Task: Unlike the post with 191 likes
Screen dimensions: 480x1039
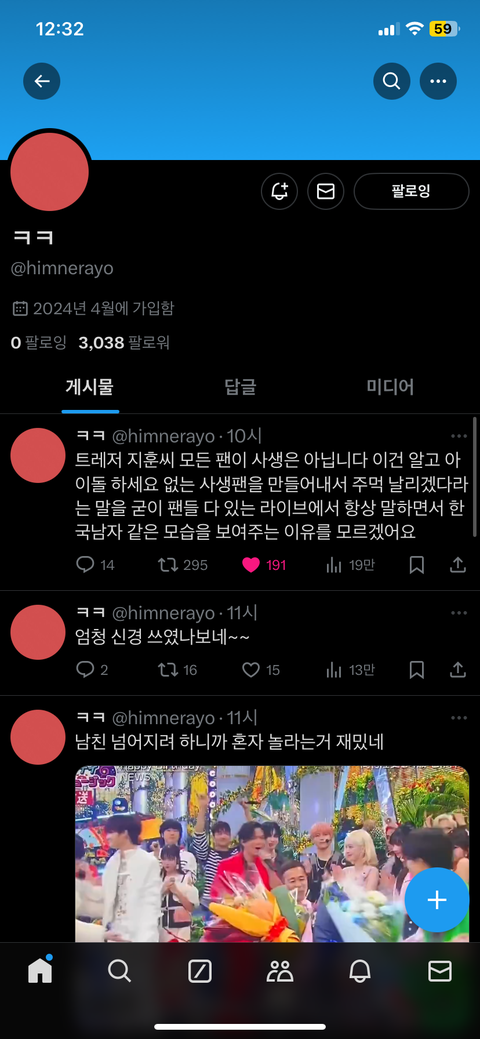Action: (251, 565)
